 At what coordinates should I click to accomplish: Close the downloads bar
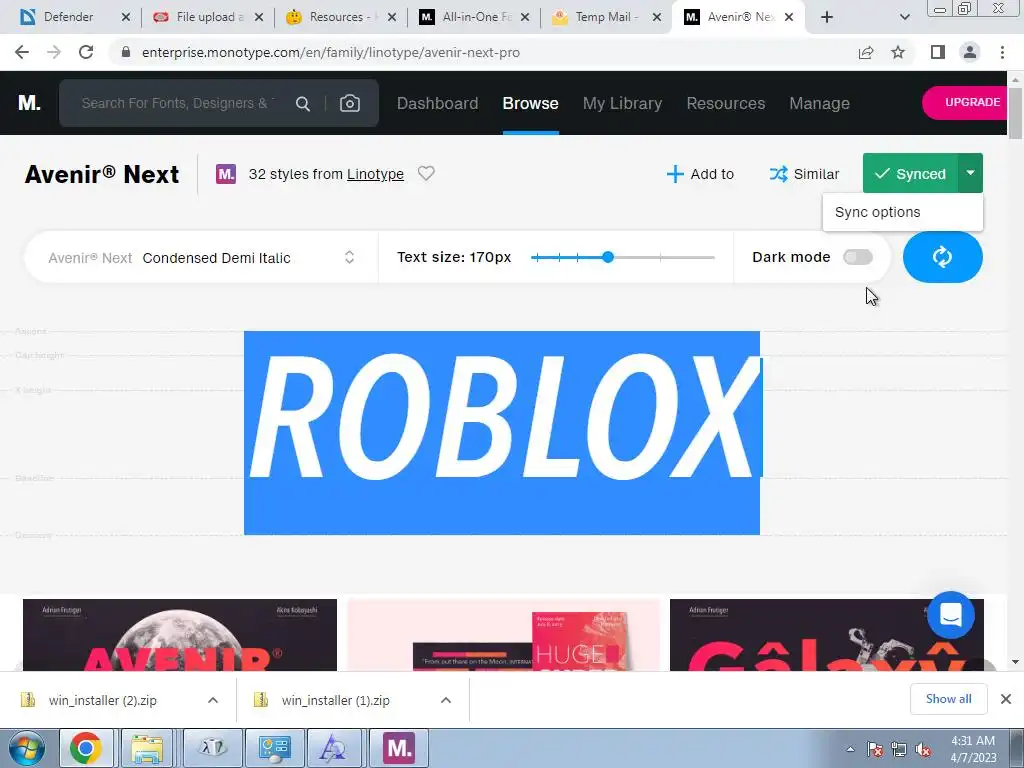pyautogui.click(x=1006, y=699)
